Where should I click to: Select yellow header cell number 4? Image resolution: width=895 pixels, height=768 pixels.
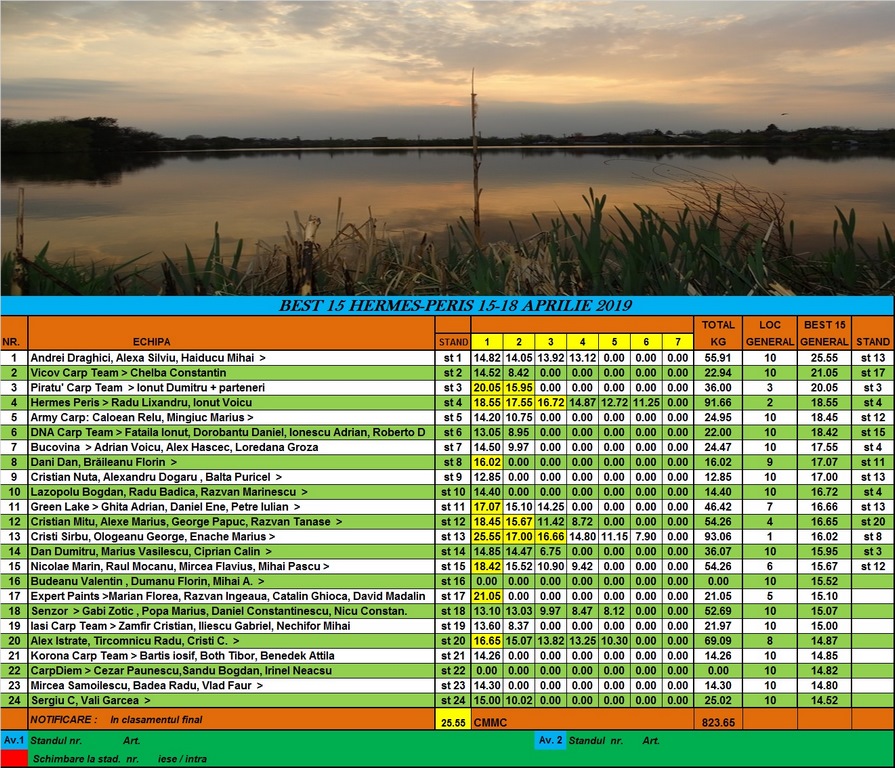click(x=582, y=342)
